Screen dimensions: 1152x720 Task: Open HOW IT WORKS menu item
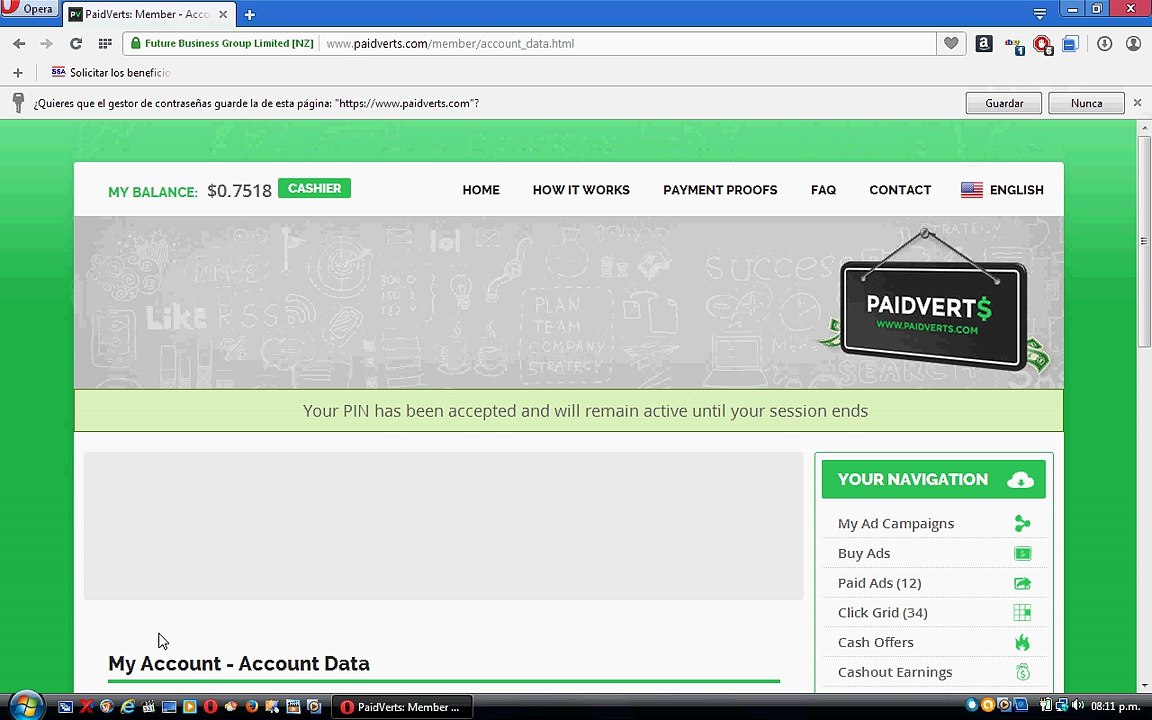[581, 190]
